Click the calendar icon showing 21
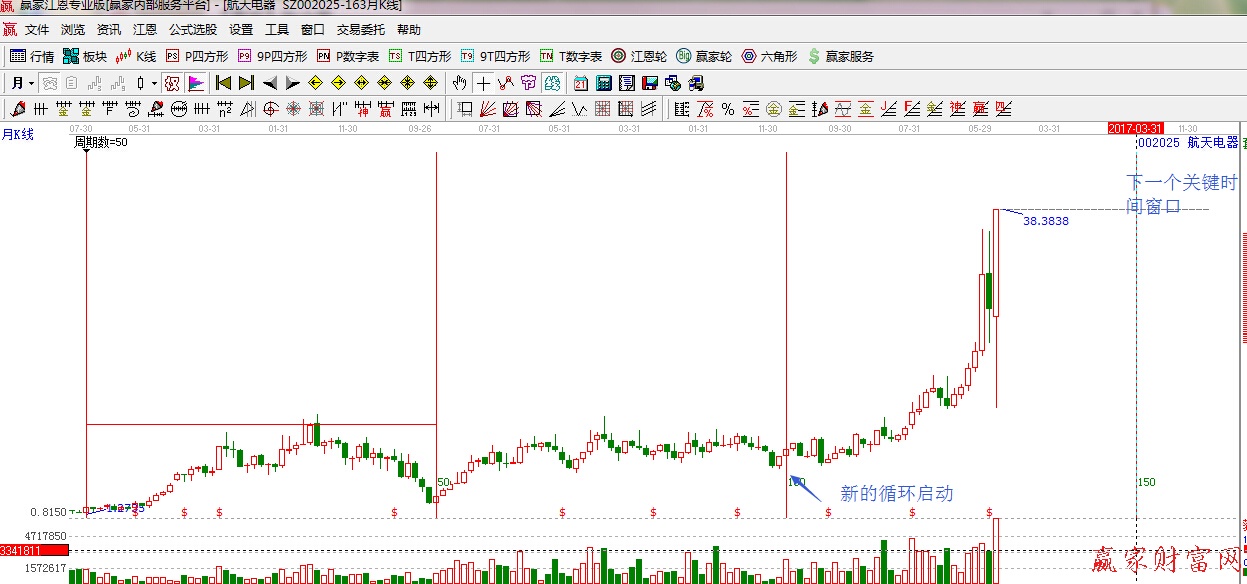1247x584 pixels. [x=581, y=83]
